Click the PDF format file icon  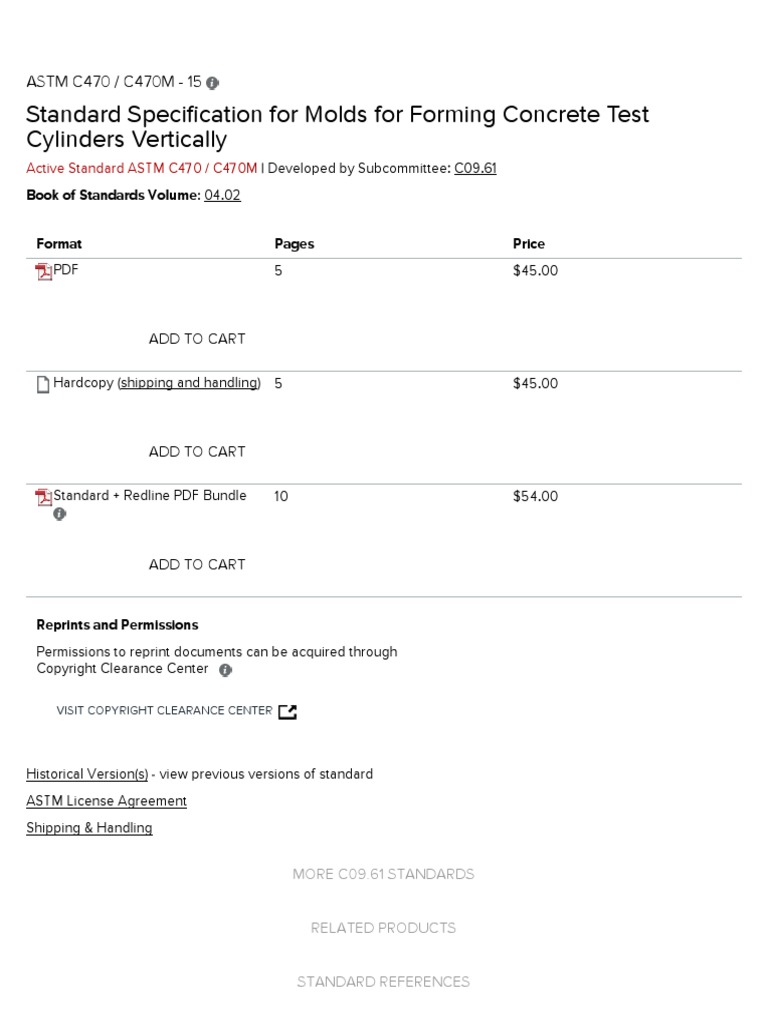pyautogui.click(x=44, y=272)
